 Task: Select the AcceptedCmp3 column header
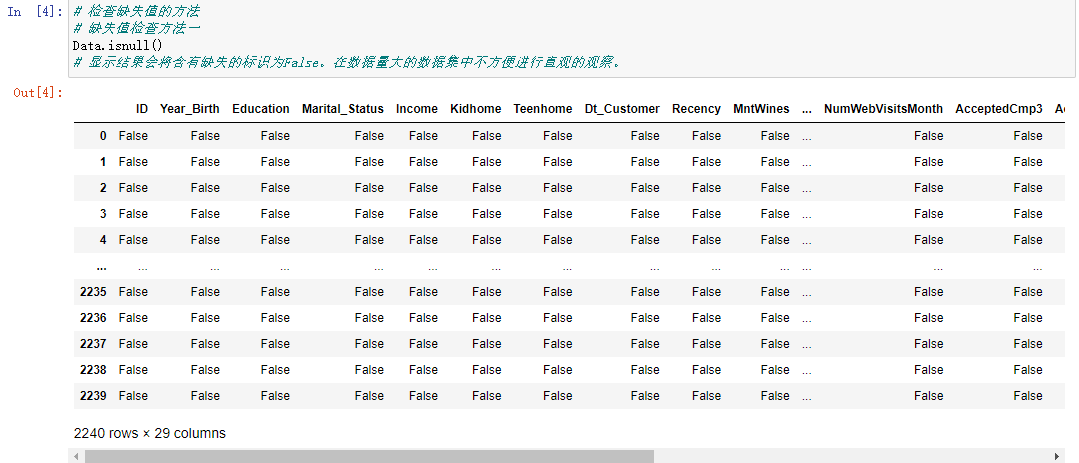click(x=999, y=109)
